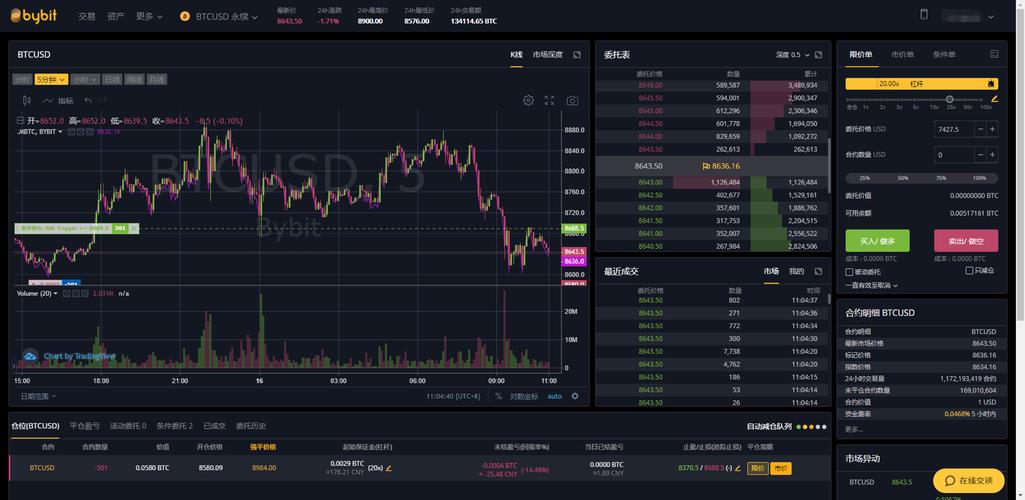
Task: Click the green 买入/做多 button
Action: click(877, 241)
